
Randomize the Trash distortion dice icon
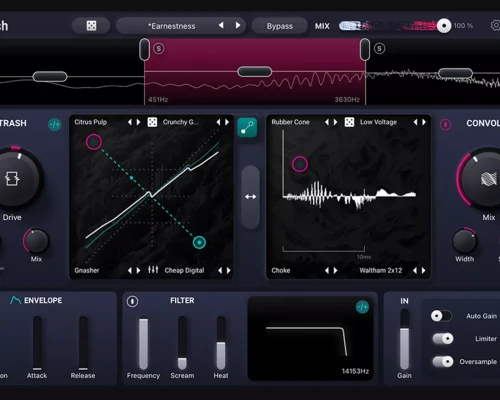152,122
